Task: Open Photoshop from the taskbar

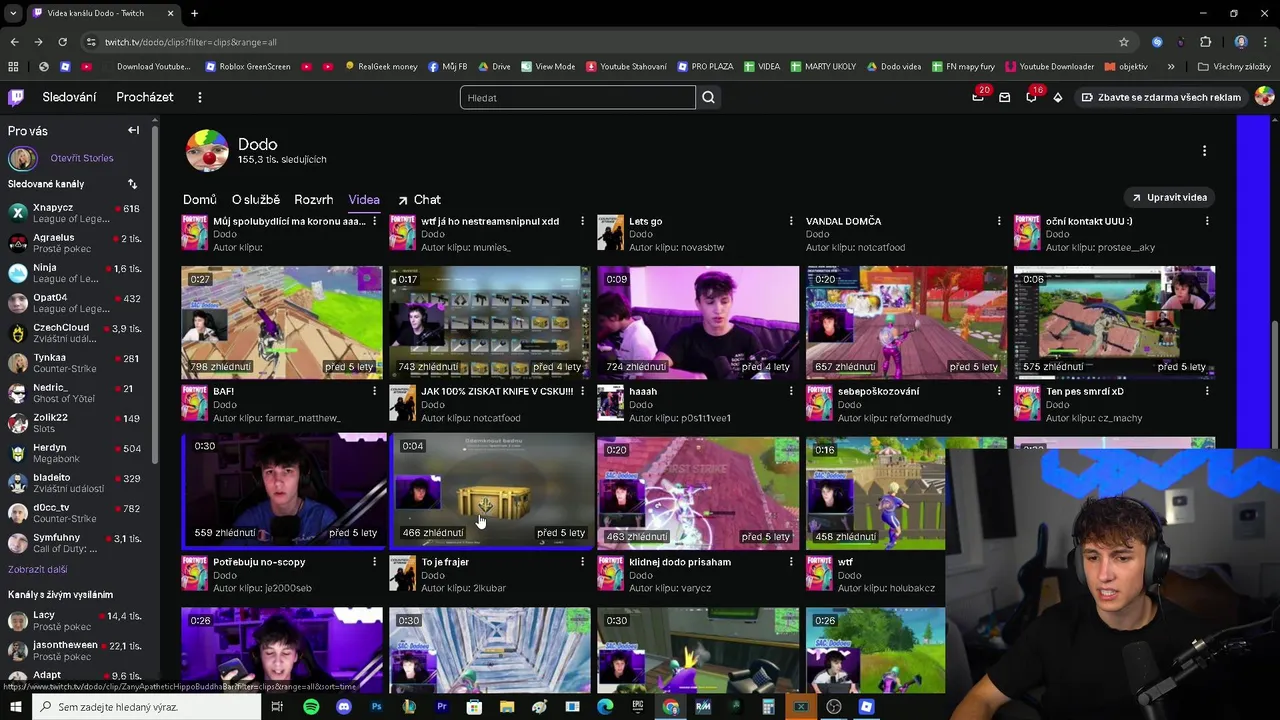Action: point(376,707)
